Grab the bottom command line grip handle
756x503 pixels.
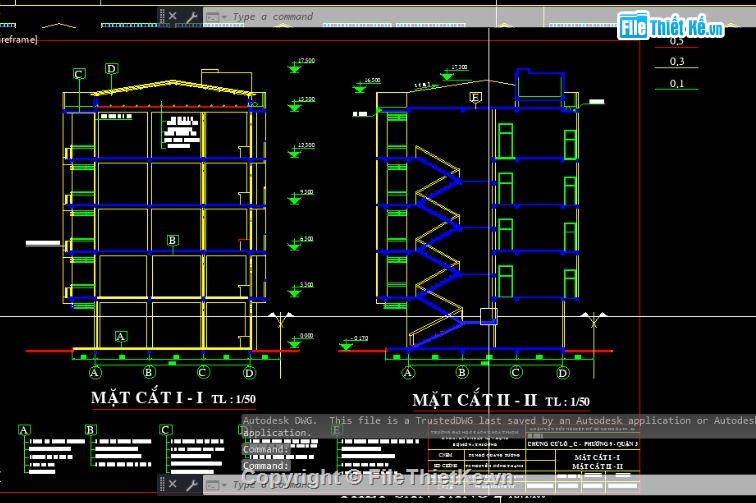tap(162, 484)
